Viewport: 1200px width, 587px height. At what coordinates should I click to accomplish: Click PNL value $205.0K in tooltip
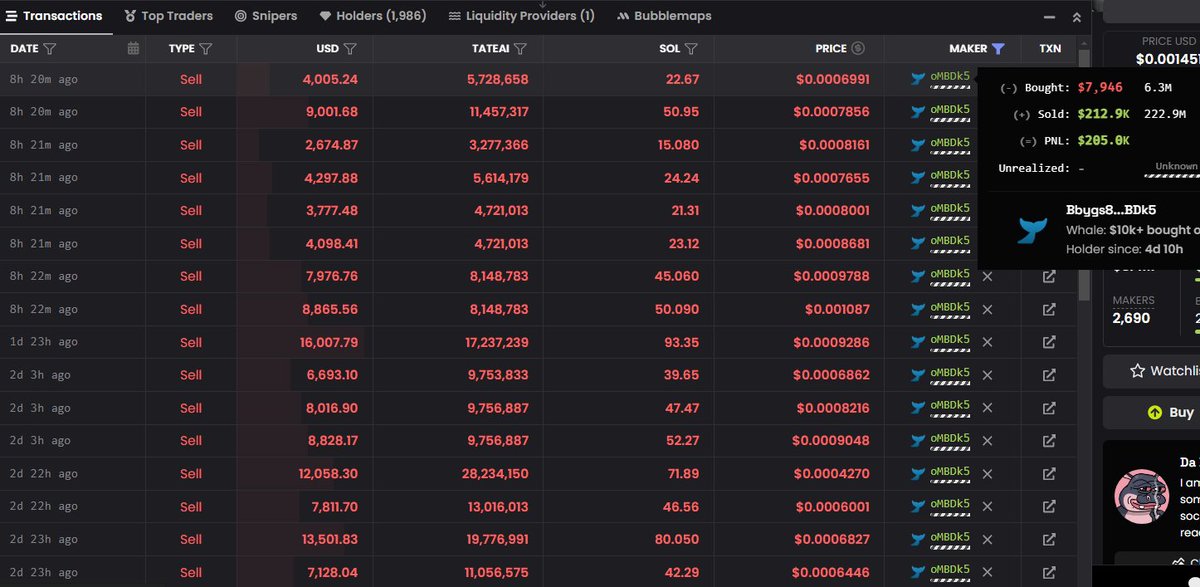(1104, 141)
